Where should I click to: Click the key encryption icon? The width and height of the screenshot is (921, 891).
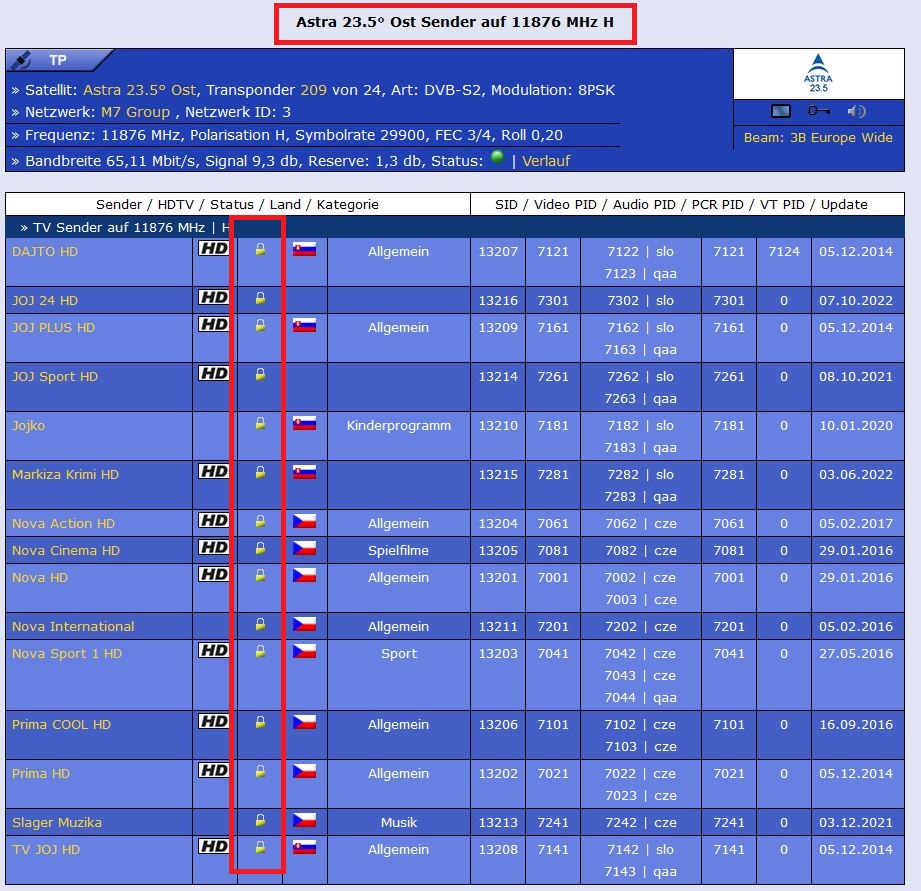pyautogui.click(x=819, y=111)
